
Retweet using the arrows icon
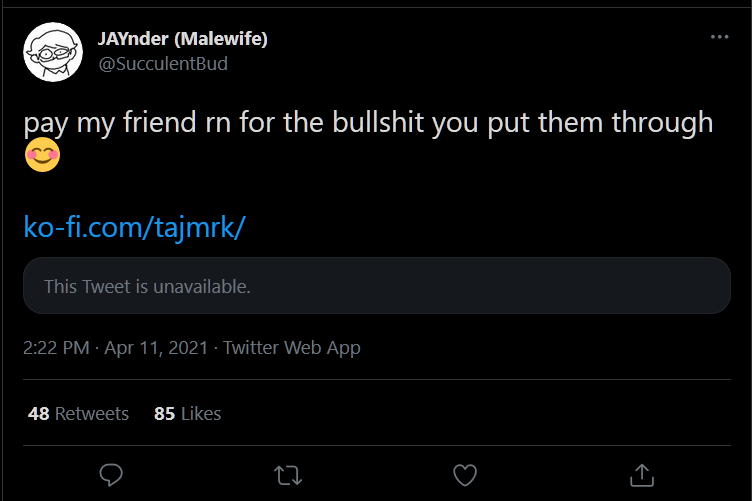(x=288, y=476)
